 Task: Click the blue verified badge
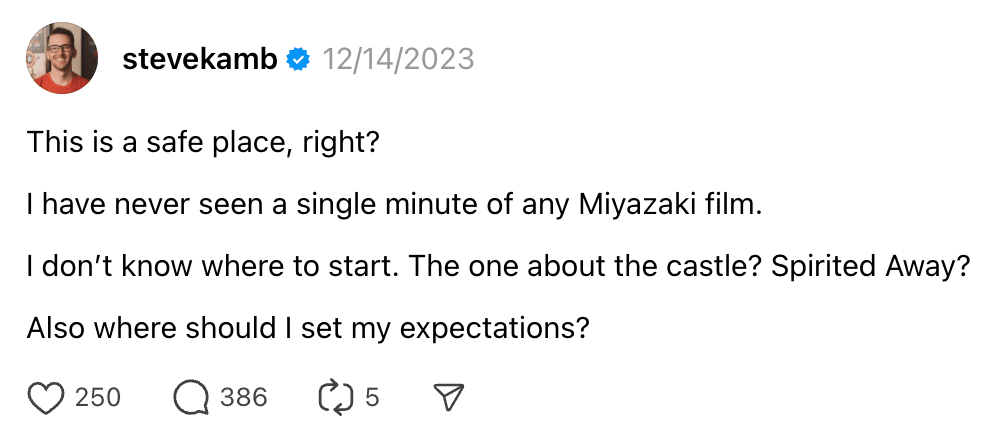(298, 60)
